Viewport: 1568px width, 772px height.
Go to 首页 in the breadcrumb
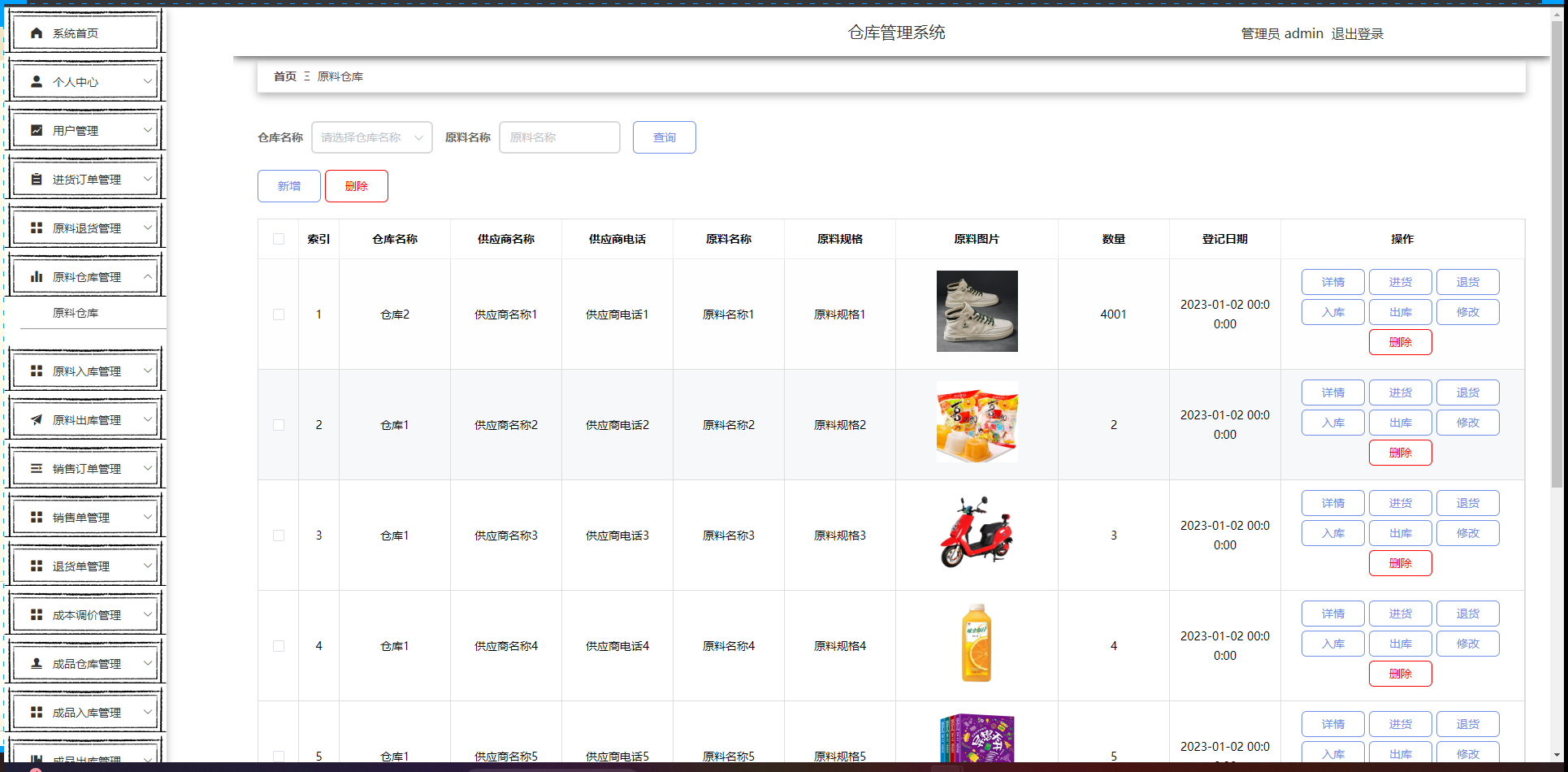click(285, 76)
